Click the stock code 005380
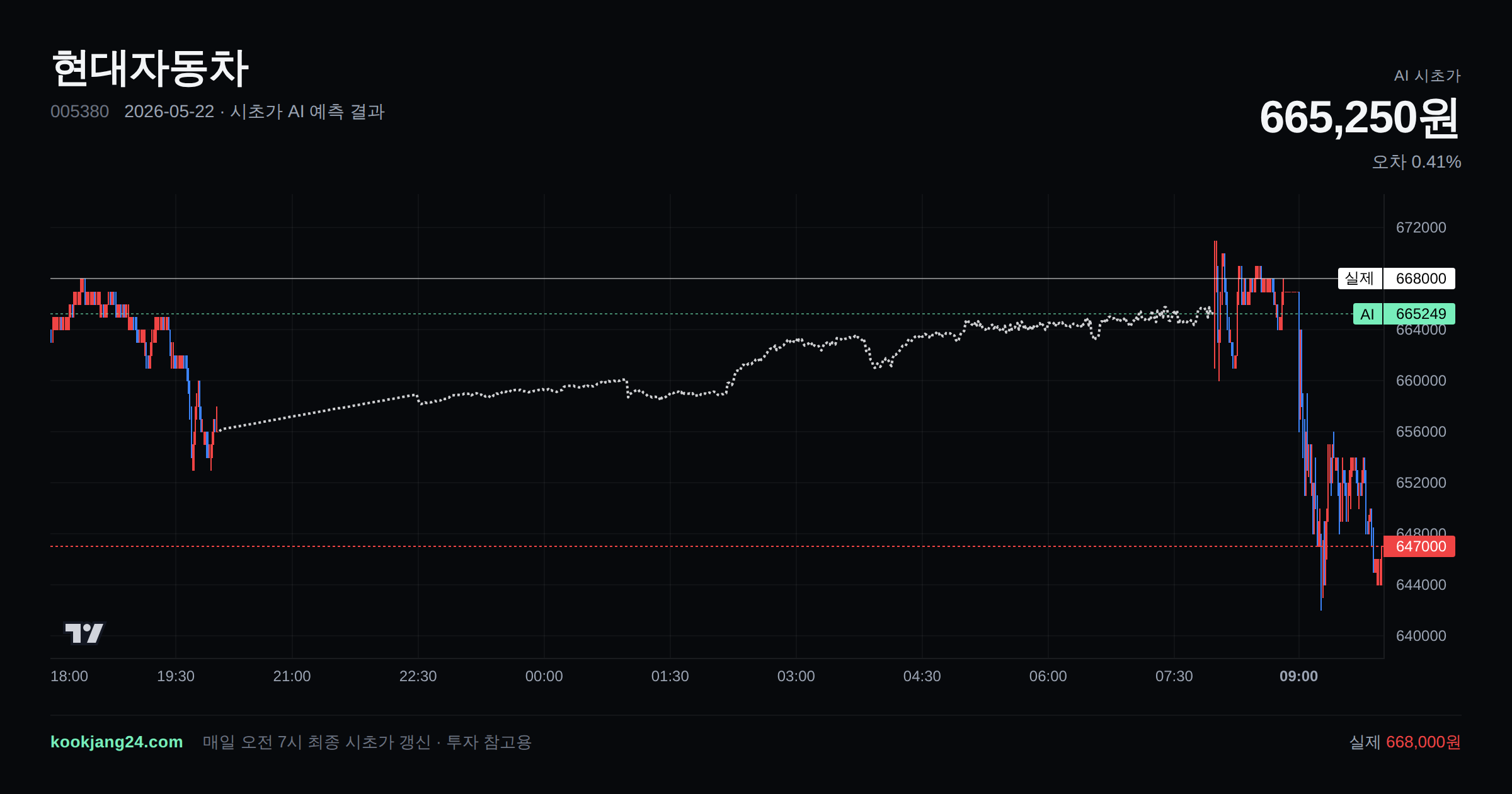 click(x=79, y=112)
